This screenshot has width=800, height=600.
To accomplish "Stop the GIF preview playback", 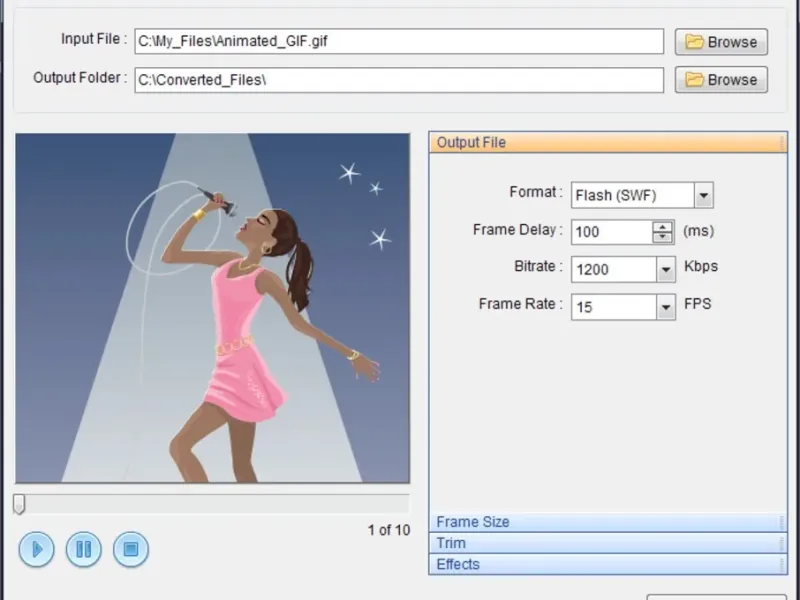I will coord(131,549).
